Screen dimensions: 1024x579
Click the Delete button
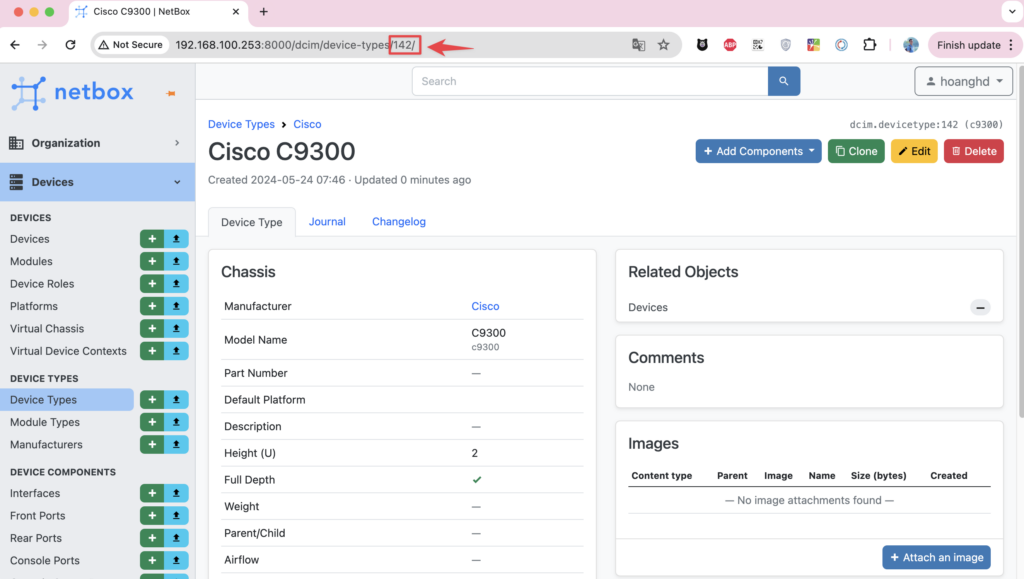click(x=974, y=151)
